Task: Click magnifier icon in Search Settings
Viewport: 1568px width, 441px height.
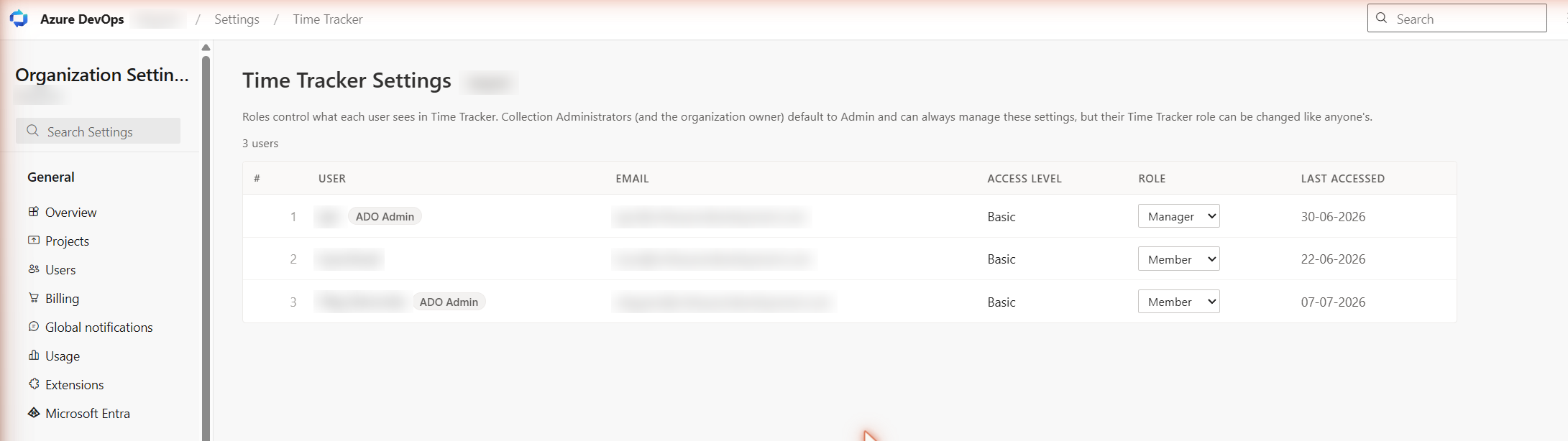Action: click(32, 131)
